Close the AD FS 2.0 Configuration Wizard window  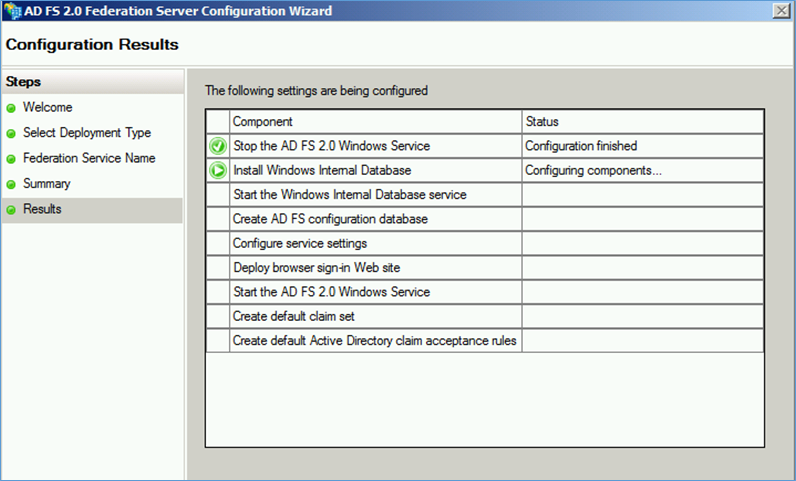coord(781,11)
